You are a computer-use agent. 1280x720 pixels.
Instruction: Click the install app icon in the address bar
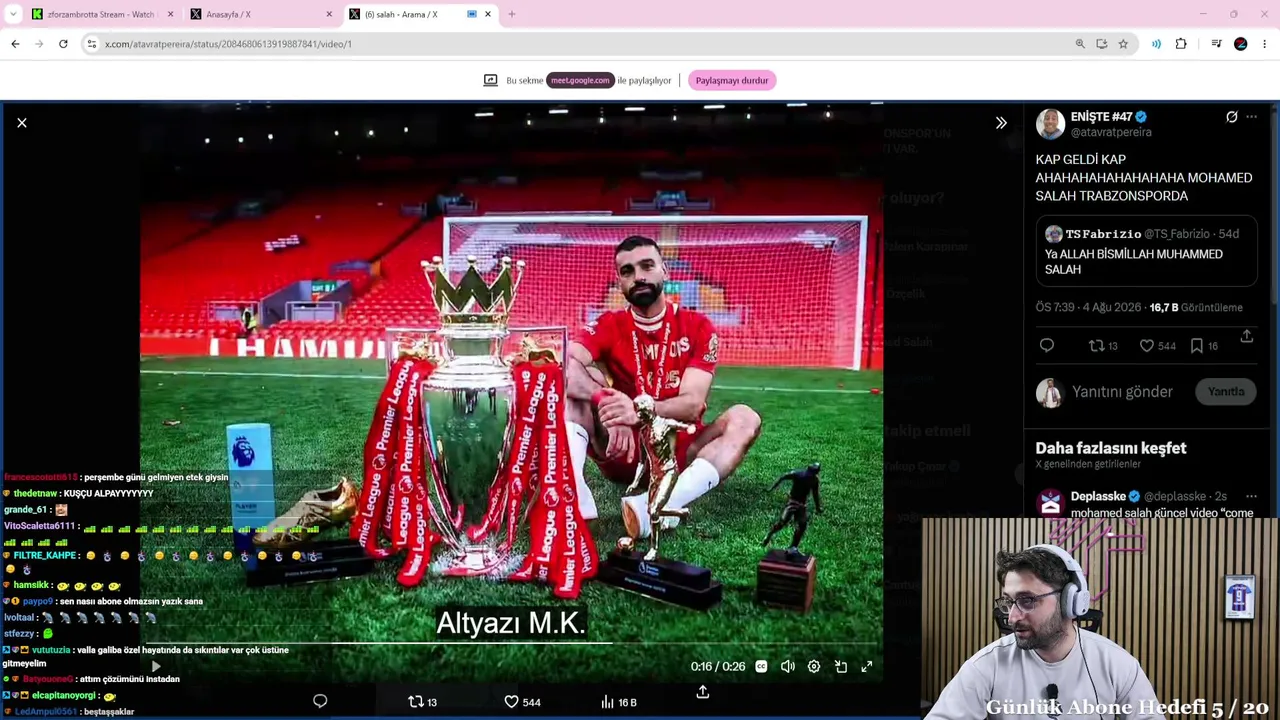[1102, 44]
